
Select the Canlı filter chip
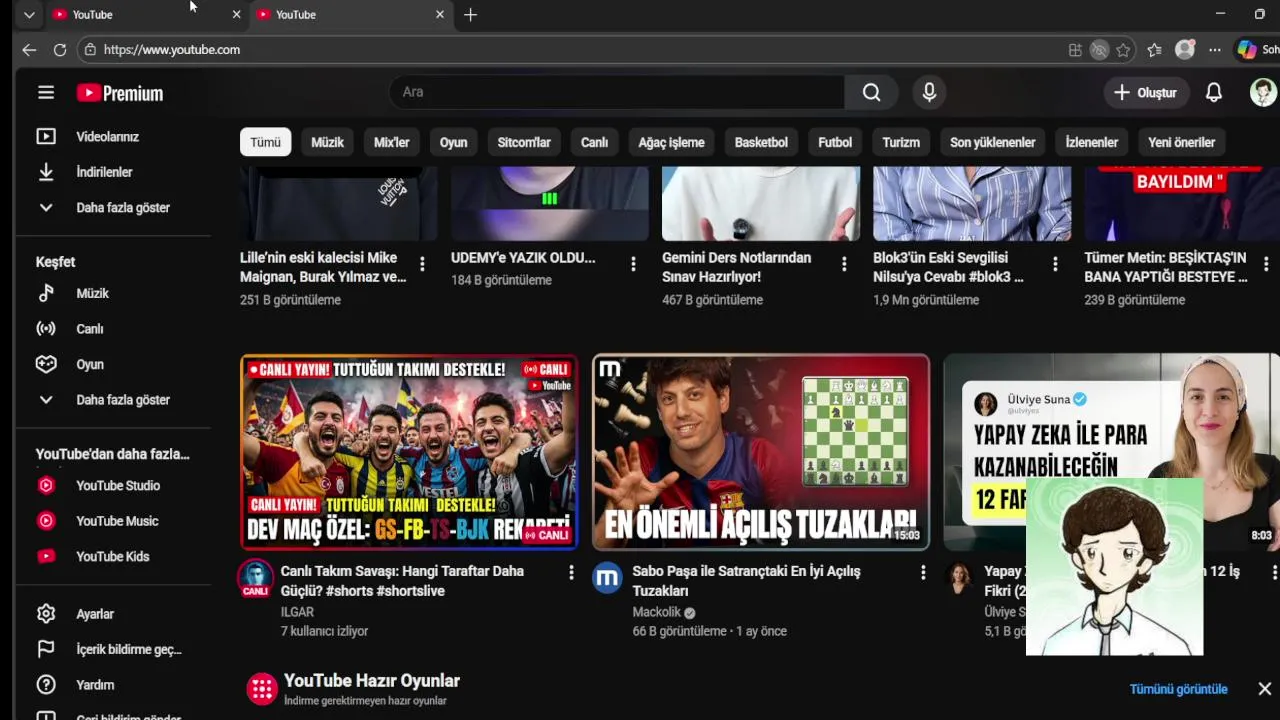594,142
